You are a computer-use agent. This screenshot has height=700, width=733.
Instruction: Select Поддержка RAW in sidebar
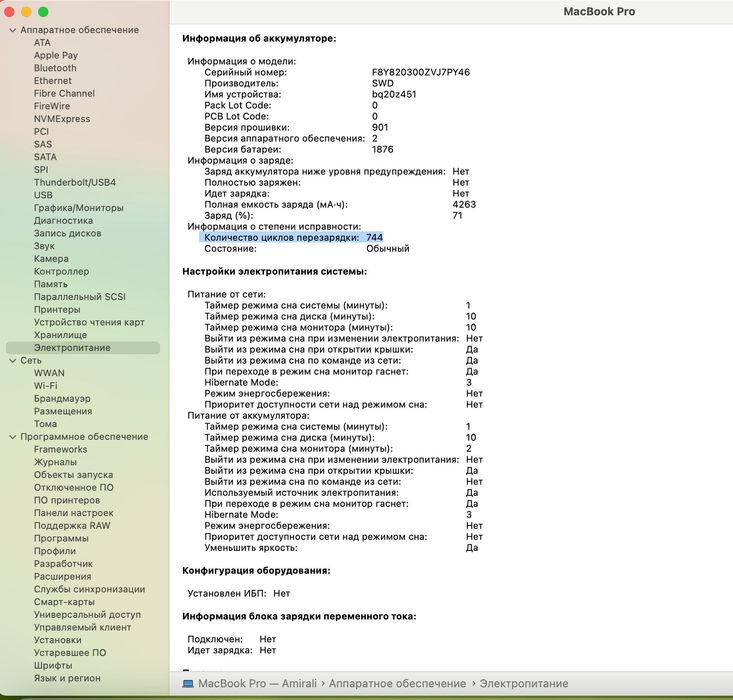coord(72,526)
